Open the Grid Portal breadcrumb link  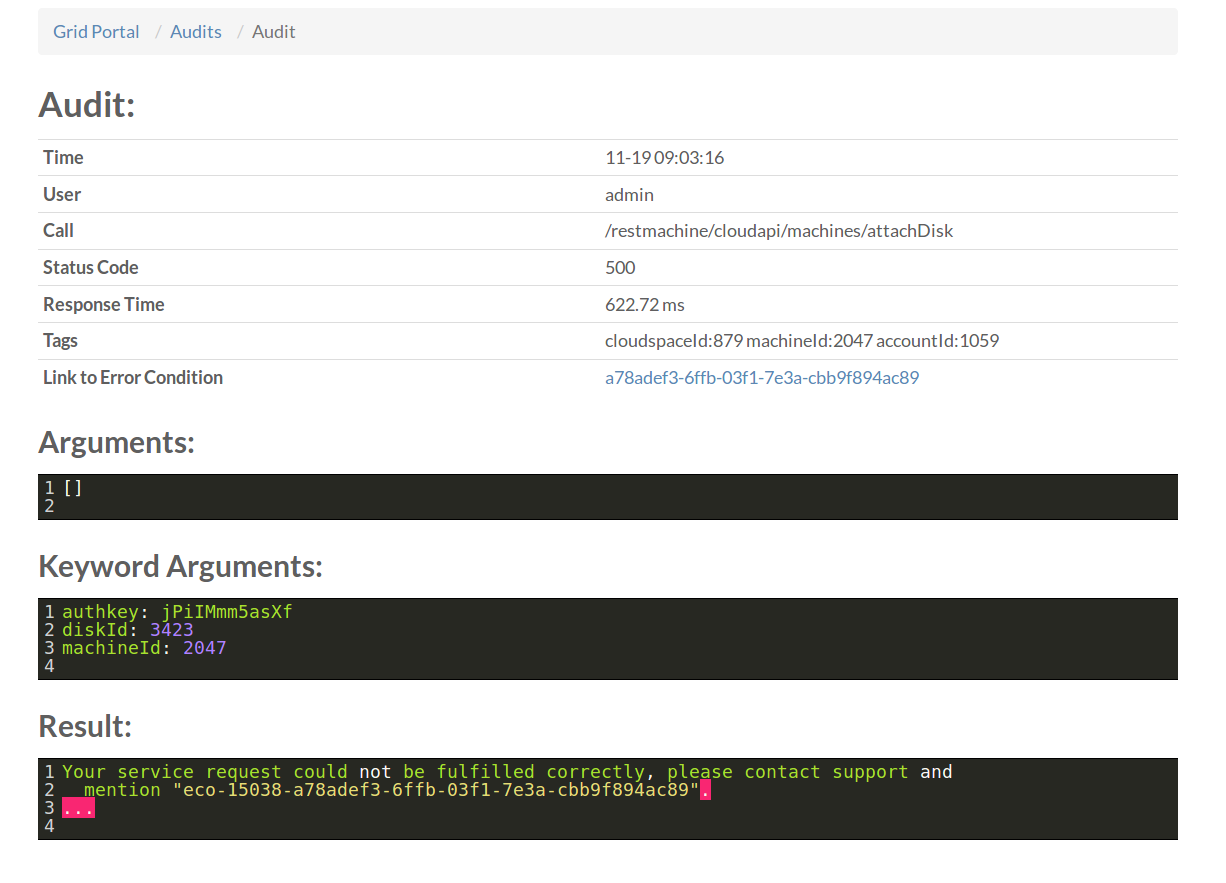pyautogui.click(x=96, y=31)
